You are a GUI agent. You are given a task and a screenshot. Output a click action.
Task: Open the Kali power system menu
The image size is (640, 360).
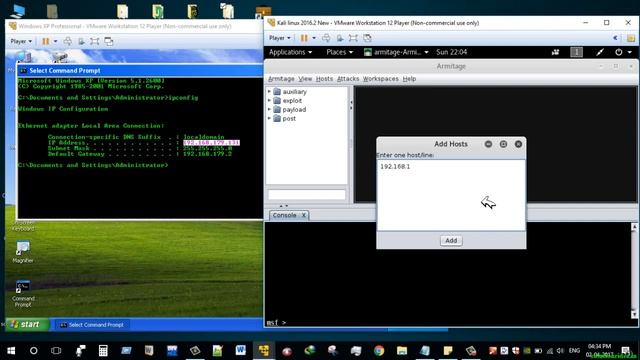623,52
